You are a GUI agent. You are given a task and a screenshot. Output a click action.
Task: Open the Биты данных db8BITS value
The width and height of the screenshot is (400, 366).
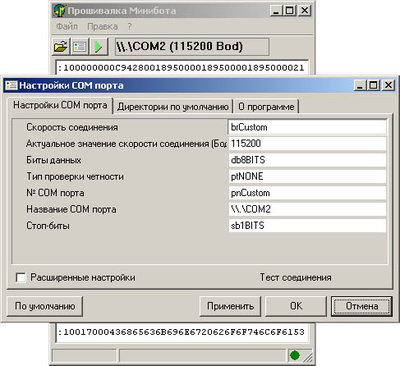[307, 160]
